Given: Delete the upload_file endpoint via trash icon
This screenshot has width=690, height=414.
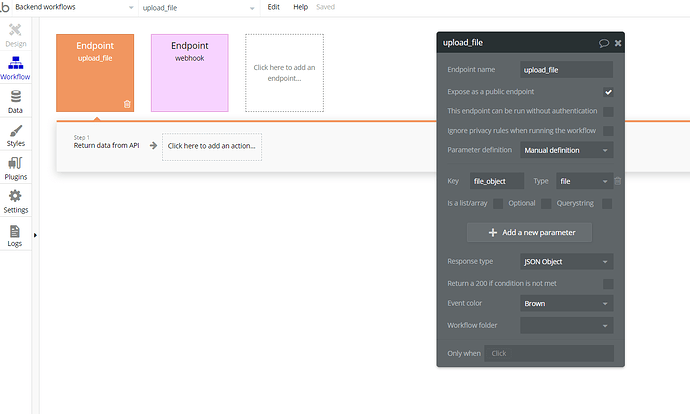Looking at the screenshot, I should 127,104.
